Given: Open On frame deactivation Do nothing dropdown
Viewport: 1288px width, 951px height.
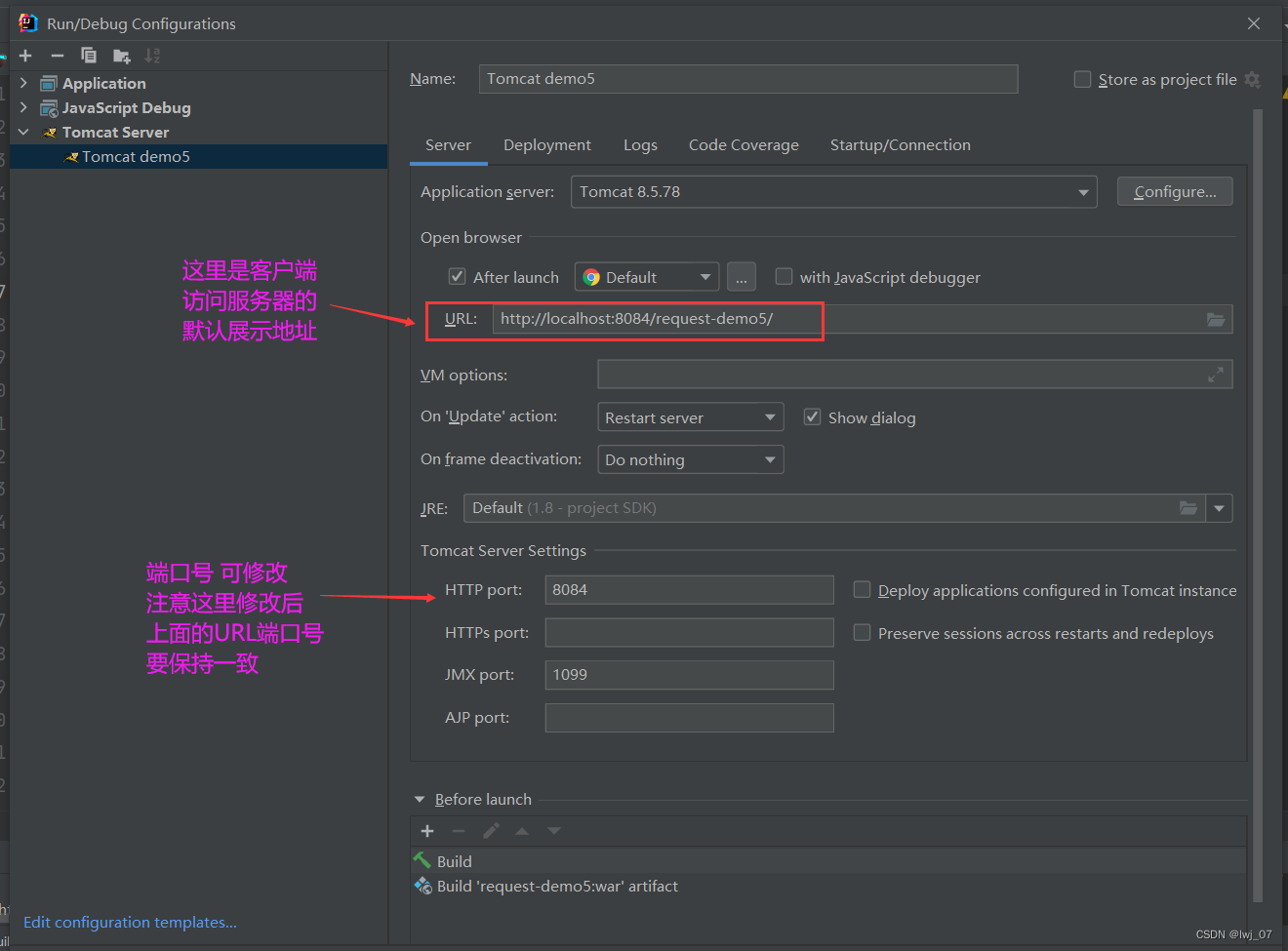Looking at the screenshot, I should (690, 459).
